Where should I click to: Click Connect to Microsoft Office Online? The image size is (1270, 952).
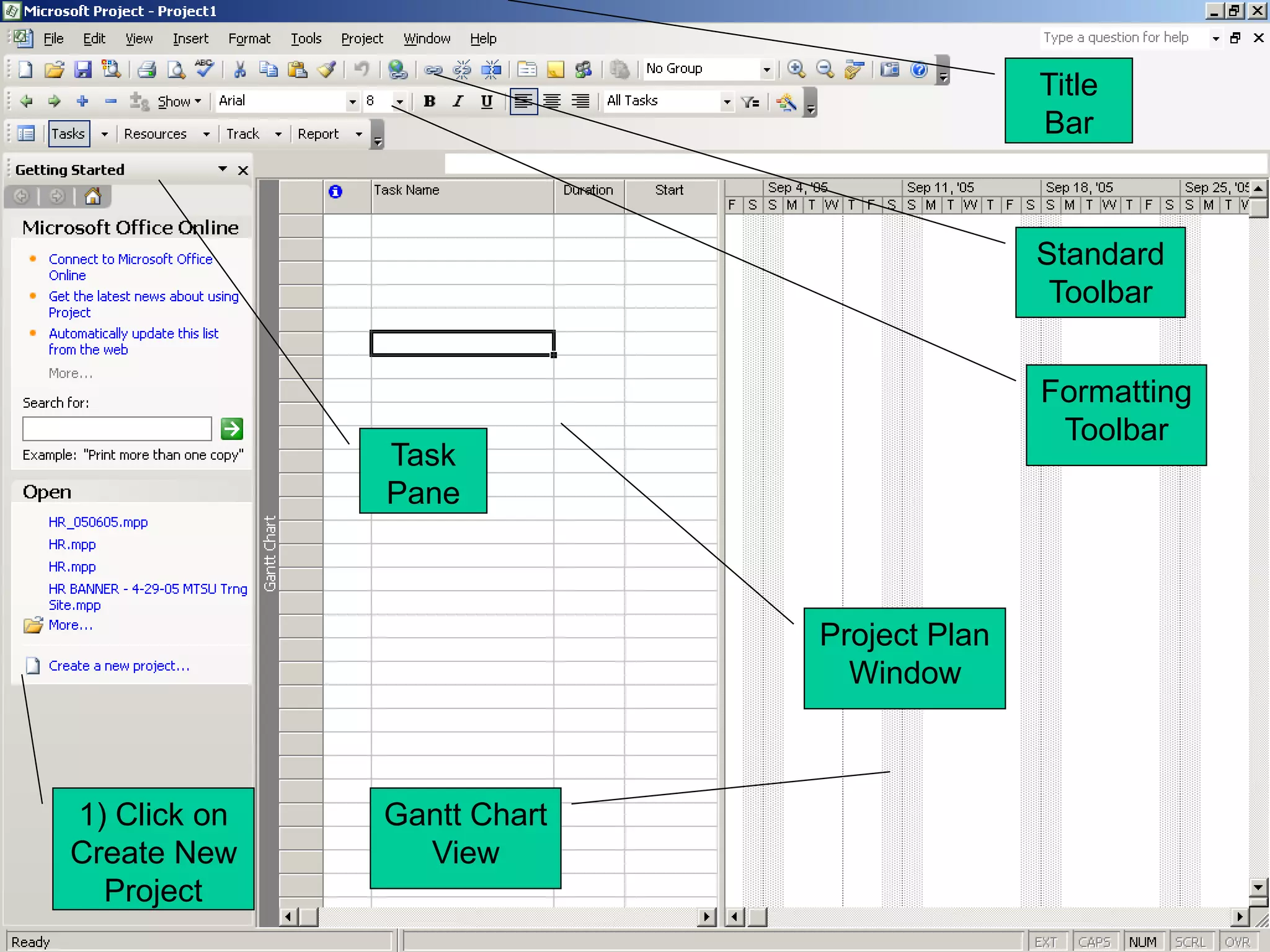[130, 267]
